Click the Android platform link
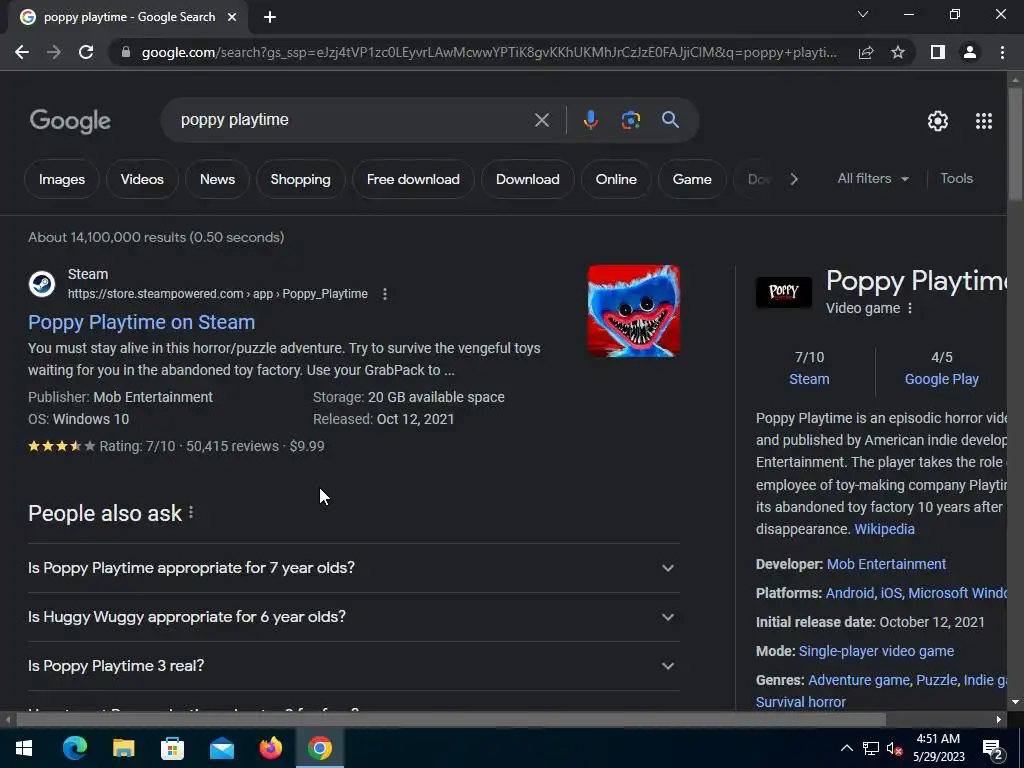Screen dimensions: 1024x768 click(x=850, y=593)
